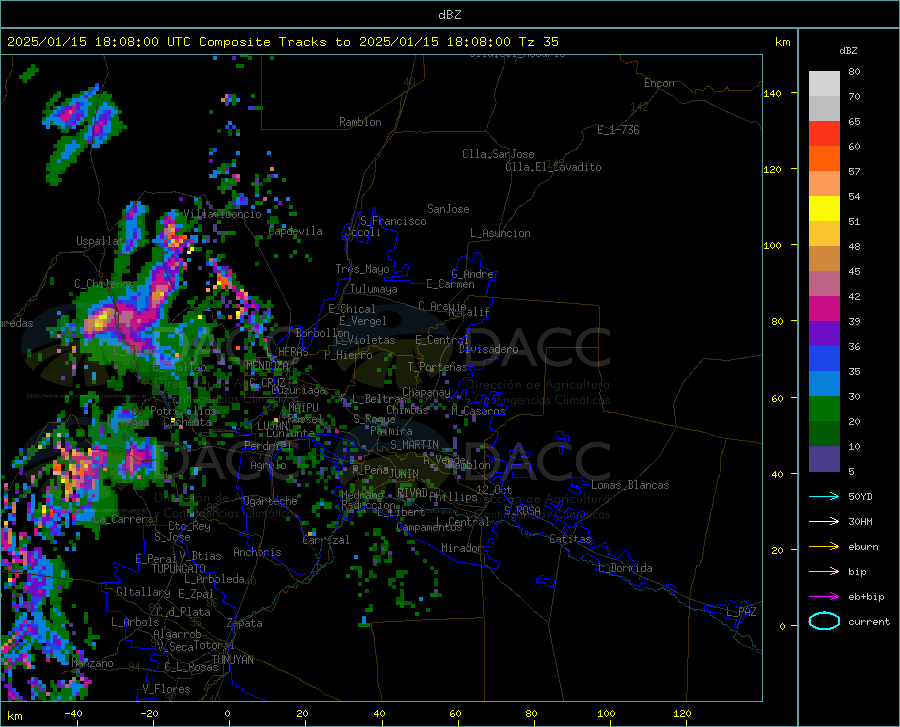The width and height of the screenshot is (900, 727).
Task: Click the S_ROSA map label
Action: point(522,510)
